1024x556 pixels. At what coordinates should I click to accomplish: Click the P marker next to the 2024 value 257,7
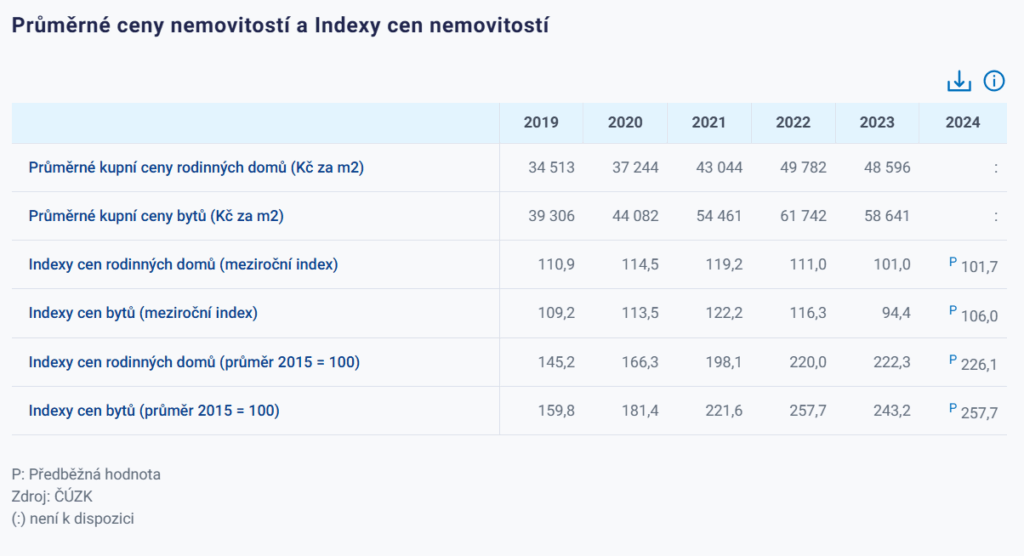(953, 407)
